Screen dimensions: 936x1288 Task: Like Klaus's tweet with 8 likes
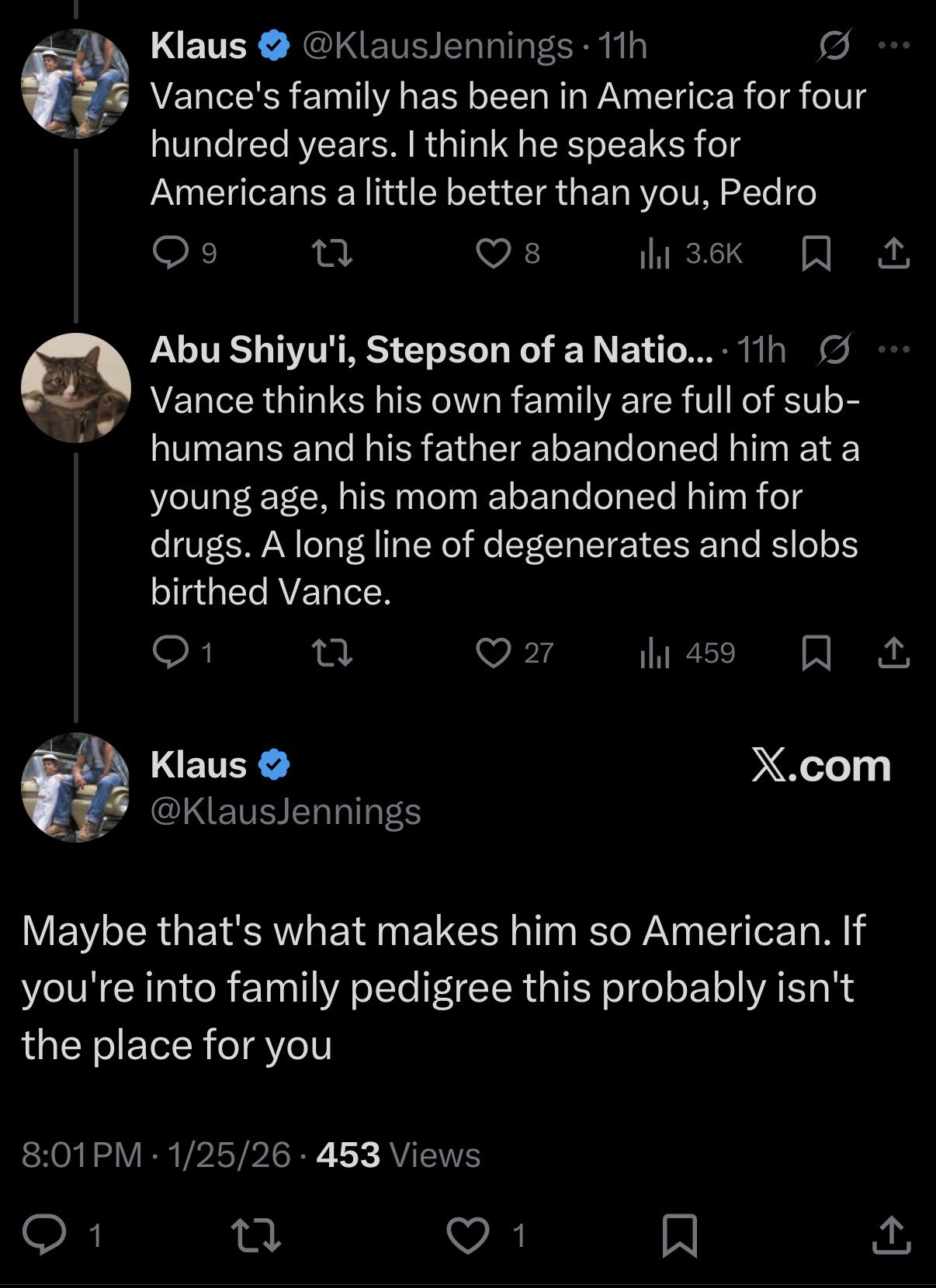point(494,253)
